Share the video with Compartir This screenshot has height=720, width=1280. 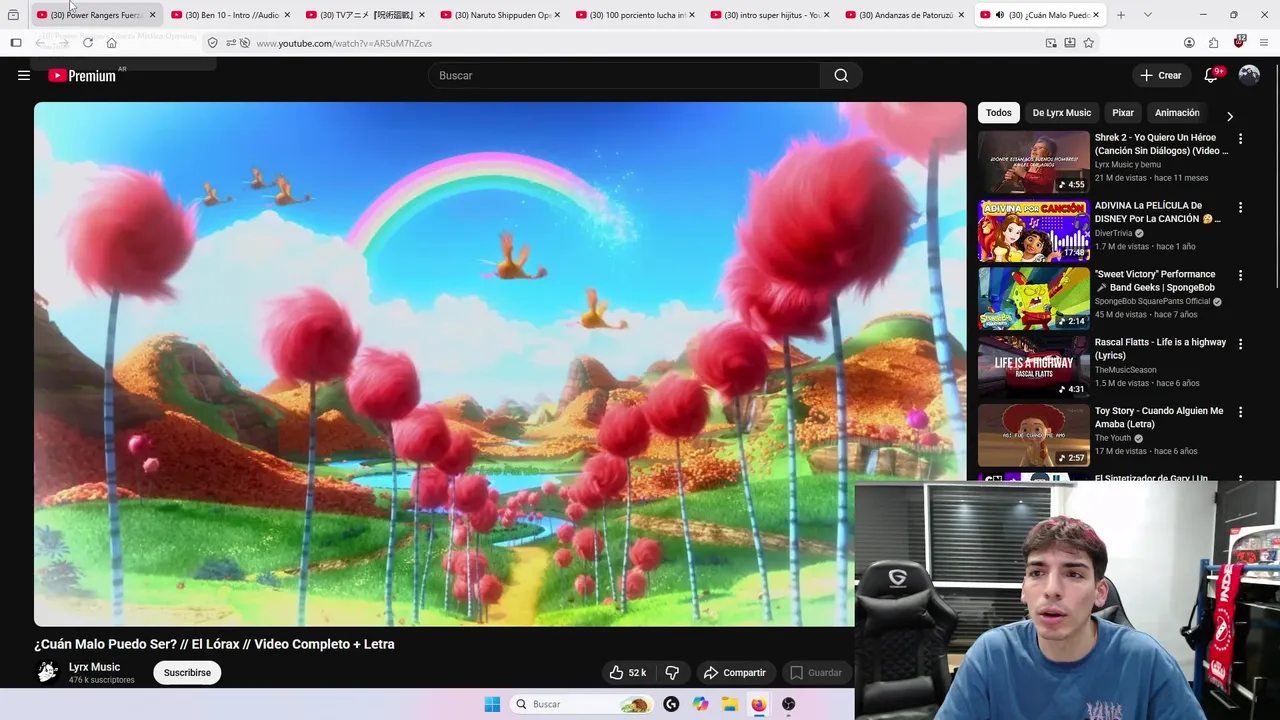click(735, 672)
